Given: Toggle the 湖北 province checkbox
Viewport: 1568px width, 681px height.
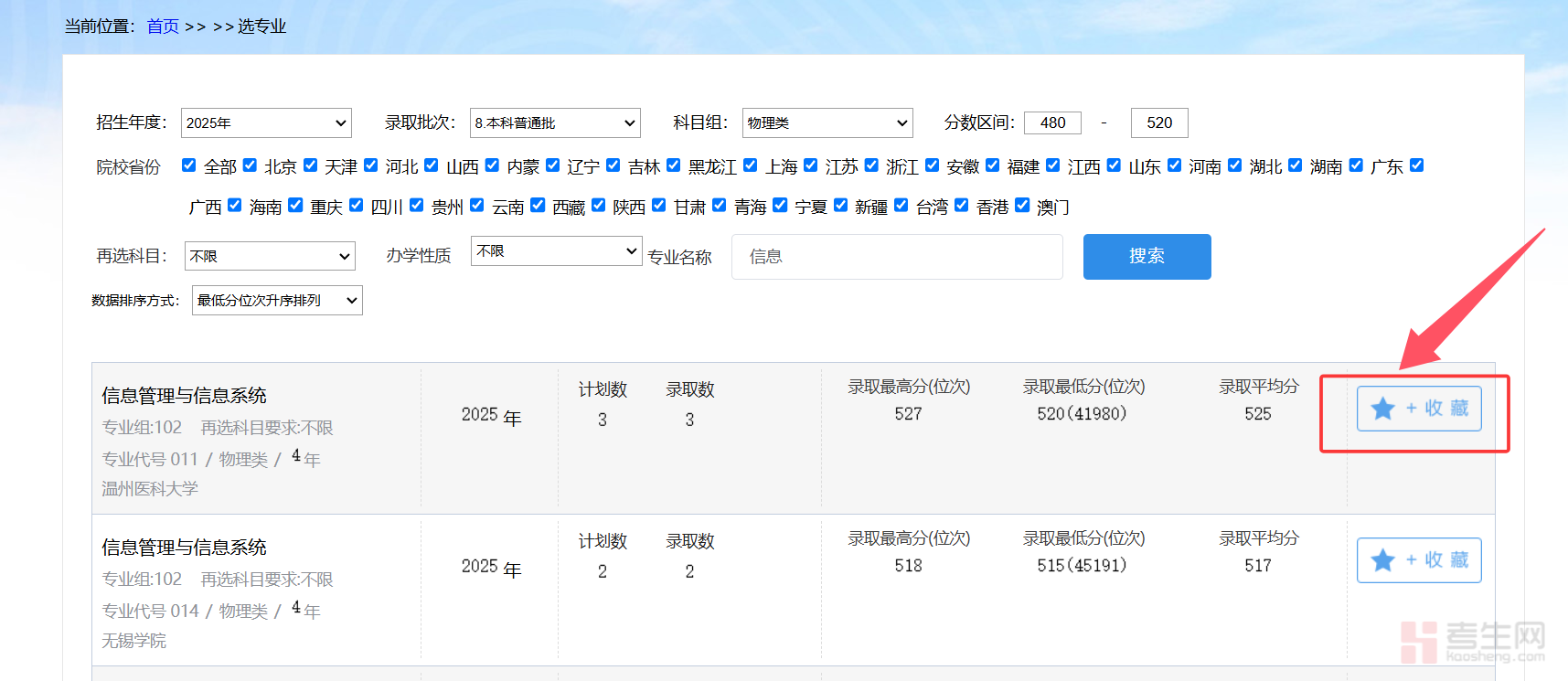Looking at the screenshot, I should tap(1234, 165).
